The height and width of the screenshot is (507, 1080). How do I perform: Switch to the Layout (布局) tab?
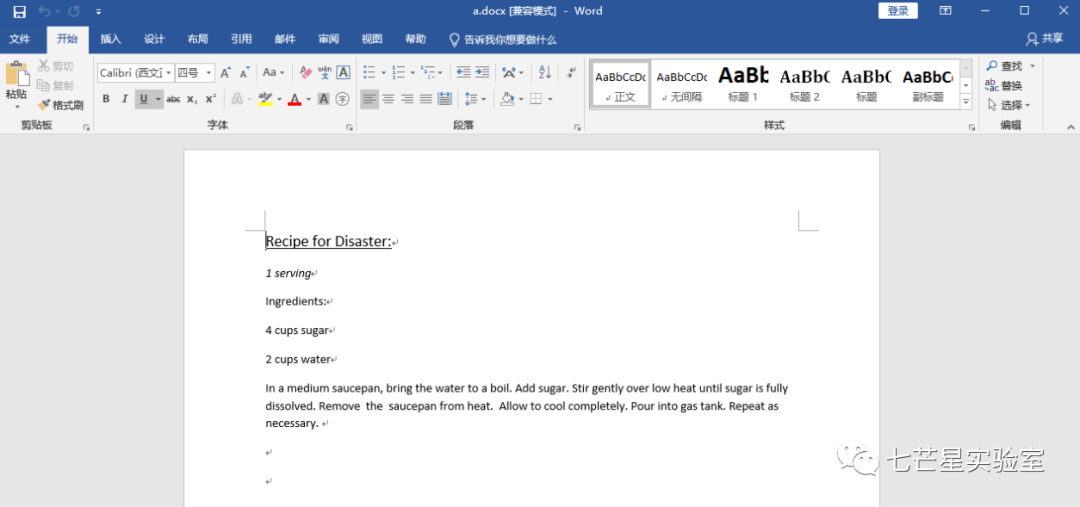[197, 39]
